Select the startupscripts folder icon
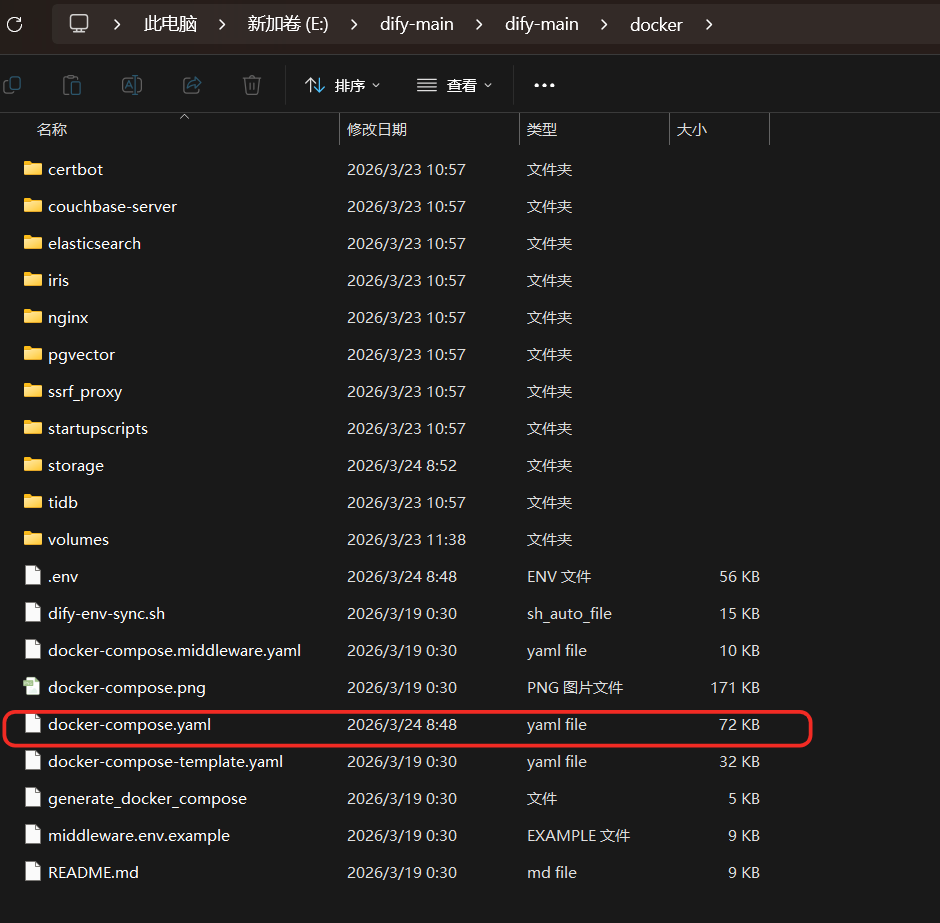The height and width of the screenshot is (923, 940). (x=33, y=427)
